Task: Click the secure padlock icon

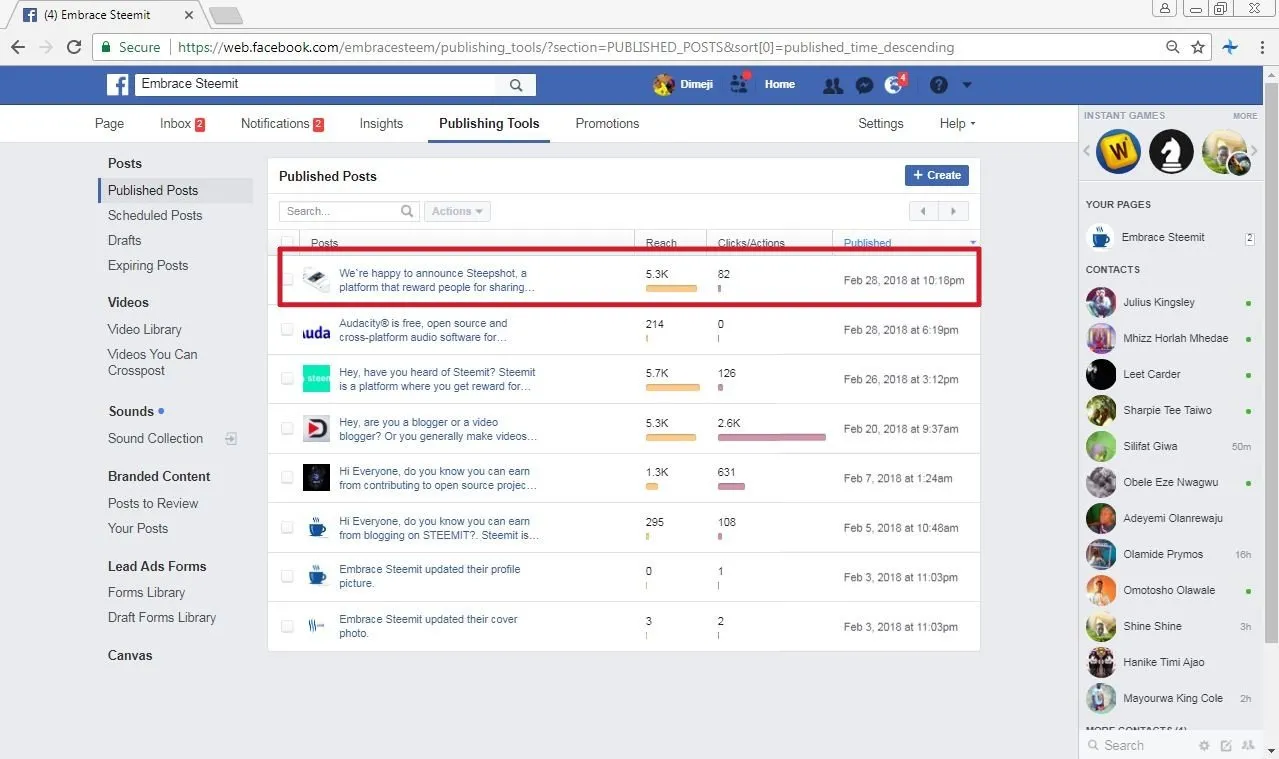Action: pyautogui.click(x=105, y=47)
